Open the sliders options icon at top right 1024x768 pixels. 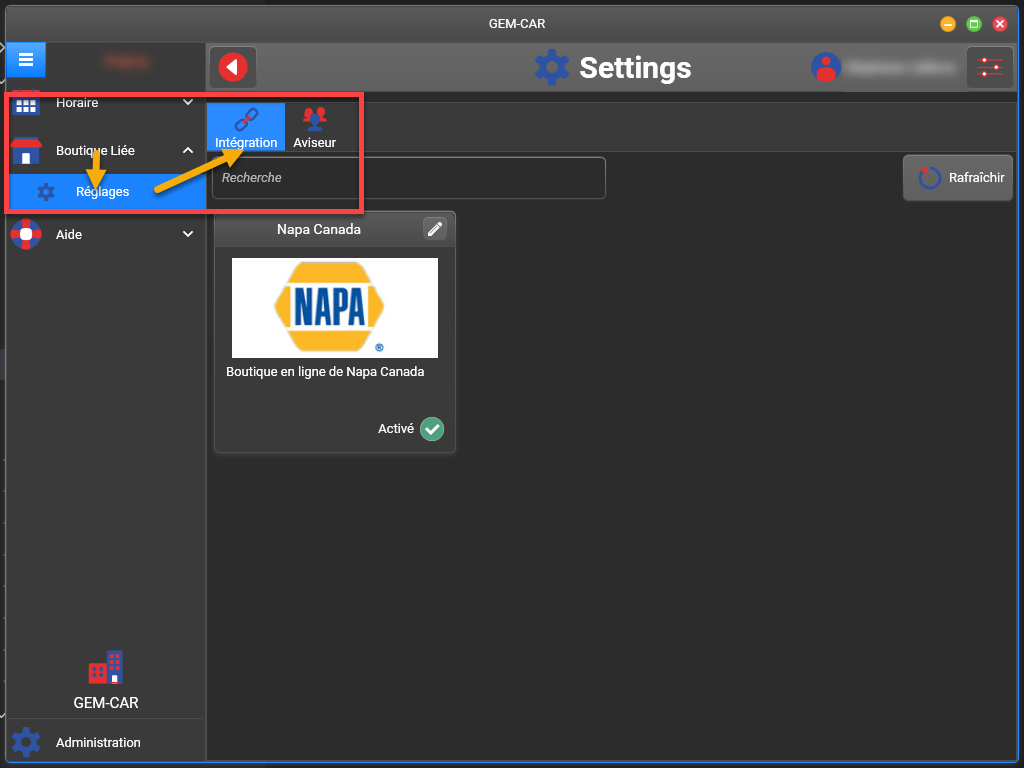(x=989, y=67)
